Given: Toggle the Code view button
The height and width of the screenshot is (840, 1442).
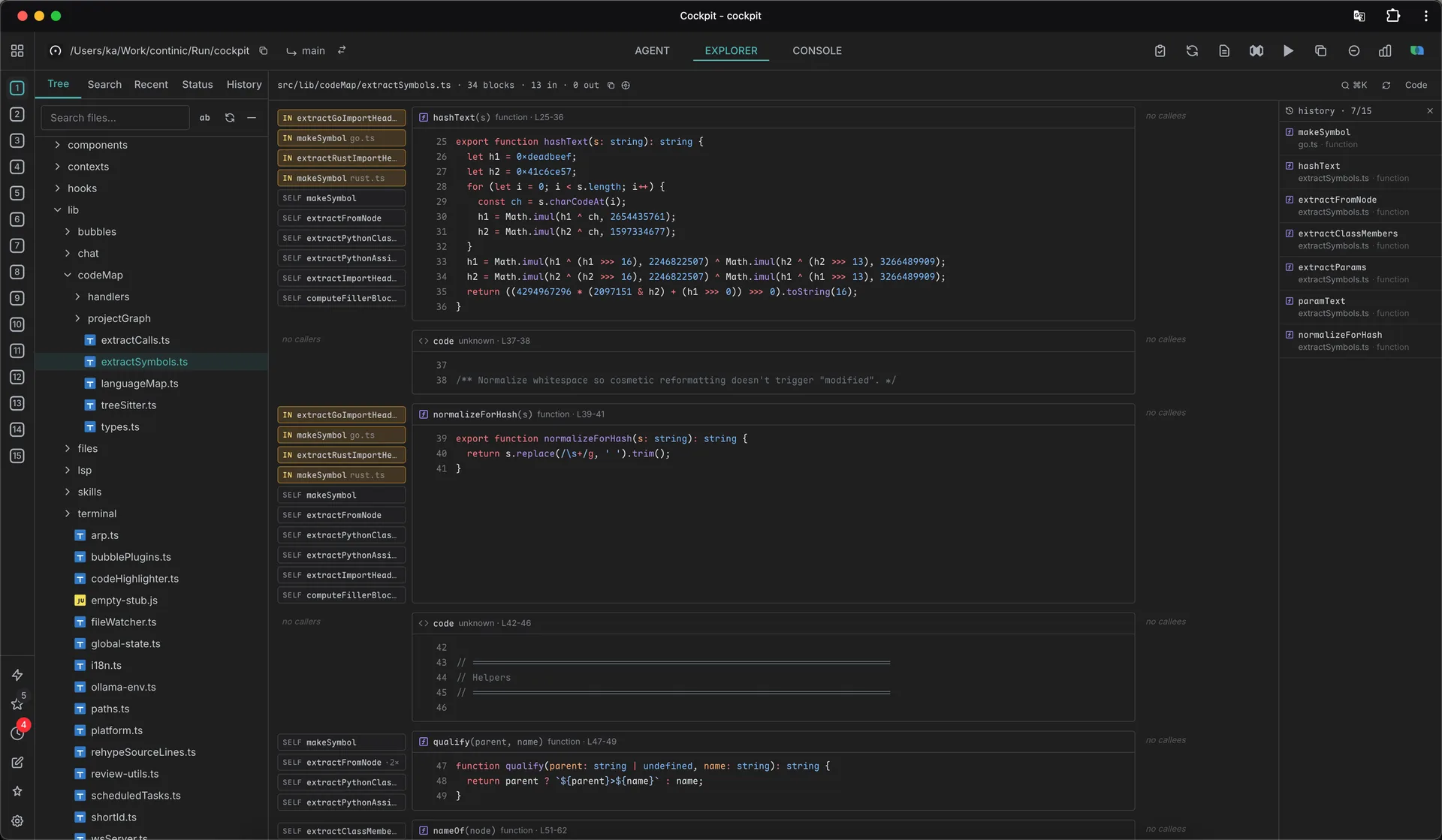Looking at the screenshot, I should 1416,86.
